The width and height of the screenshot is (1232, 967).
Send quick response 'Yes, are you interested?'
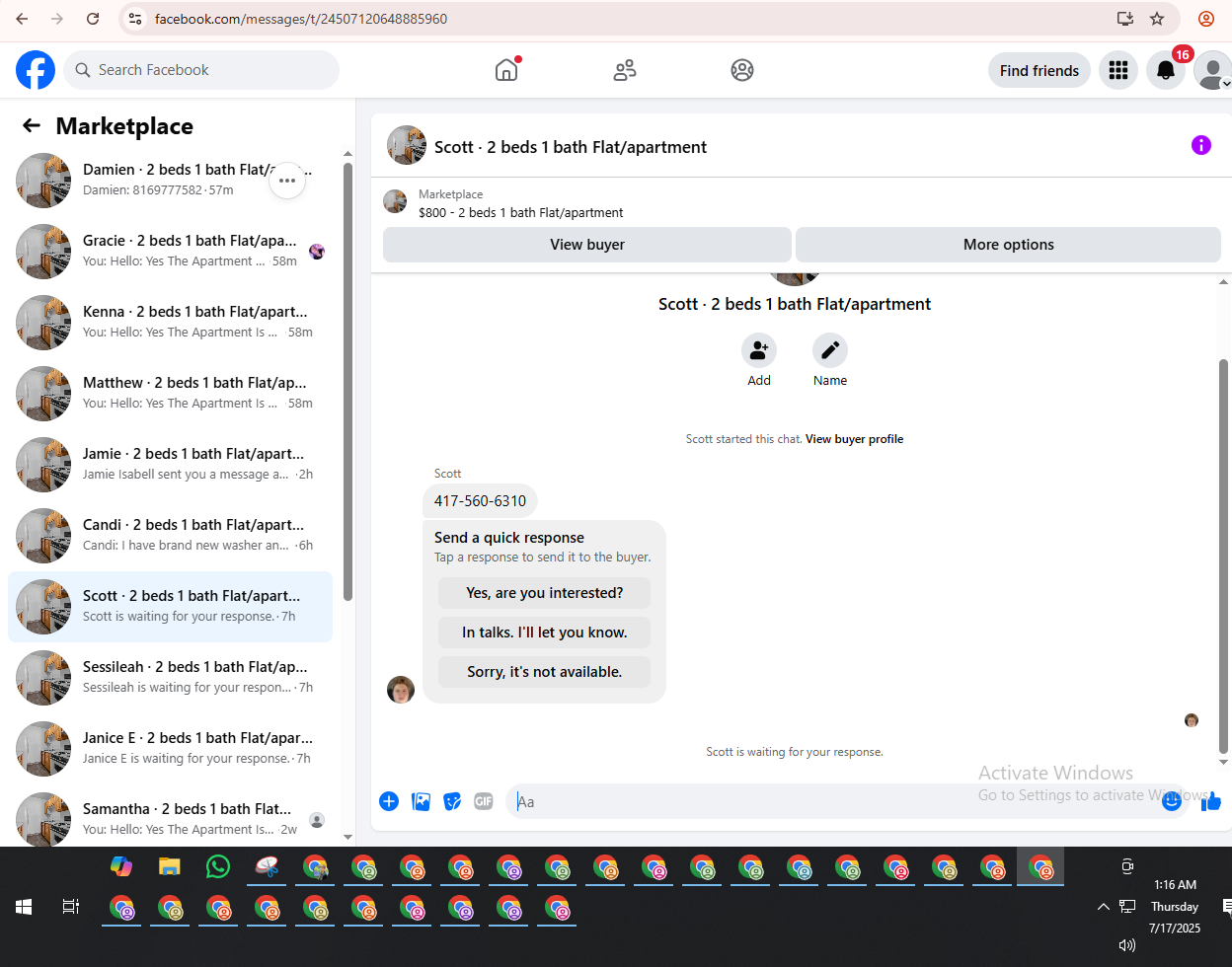(544, 593)
